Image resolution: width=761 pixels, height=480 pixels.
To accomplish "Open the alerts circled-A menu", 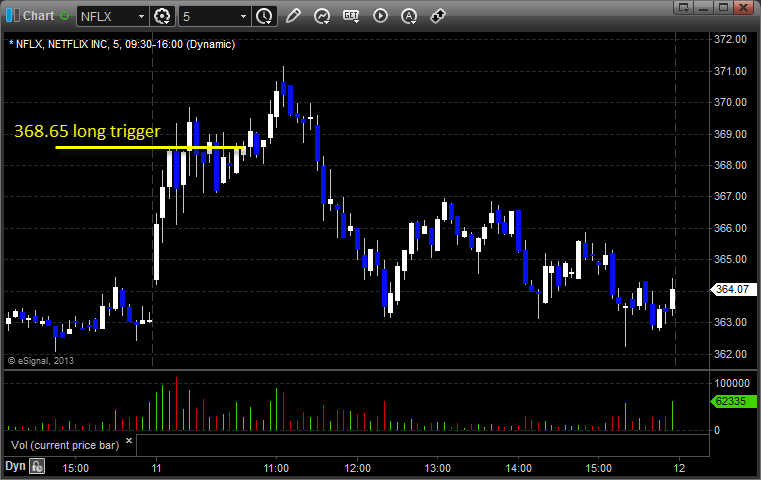I will (409, 17).
